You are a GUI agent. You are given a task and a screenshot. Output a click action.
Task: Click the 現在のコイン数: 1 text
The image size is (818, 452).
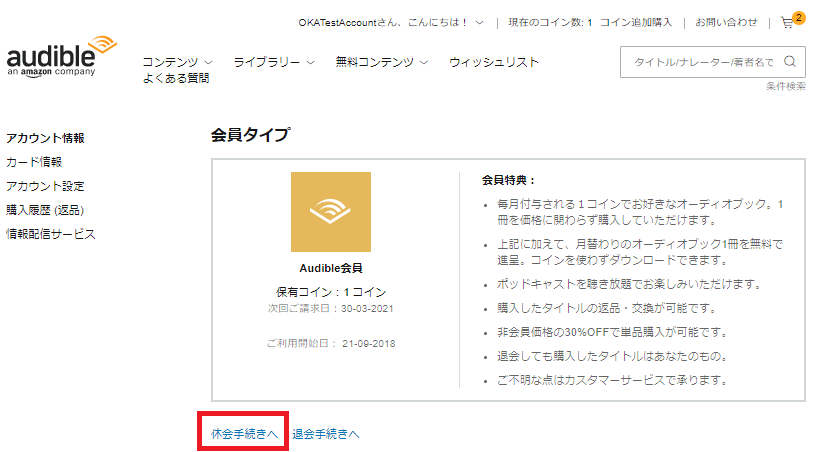click(x=550, y=22)
